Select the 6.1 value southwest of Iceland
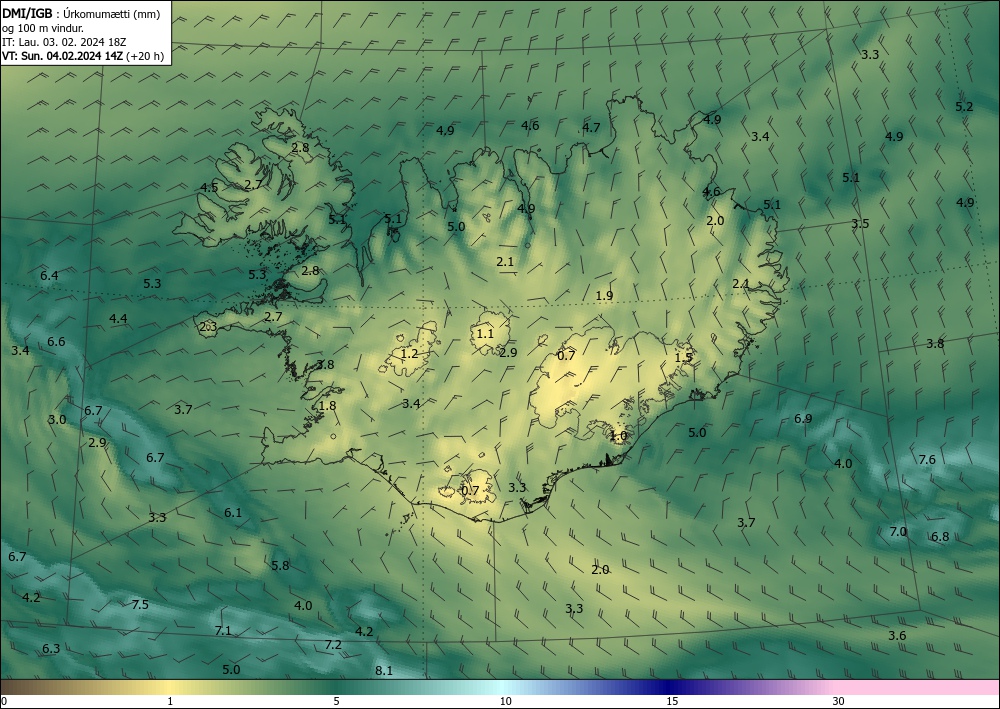This screenshot has height=709, width=1000. 233,512
